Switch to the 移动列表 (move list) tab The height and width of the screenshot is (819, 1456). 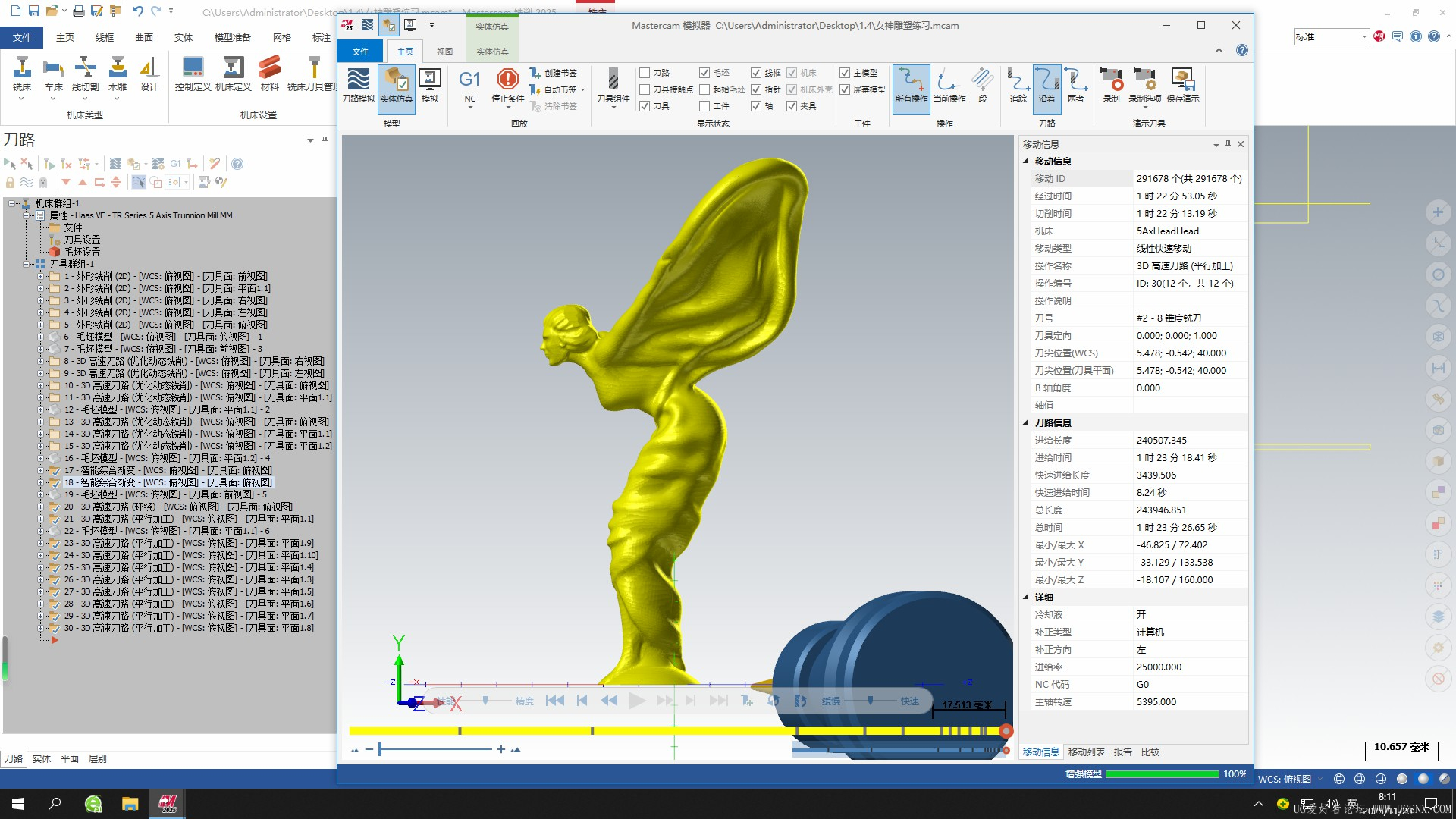[x=1086, y=752]
